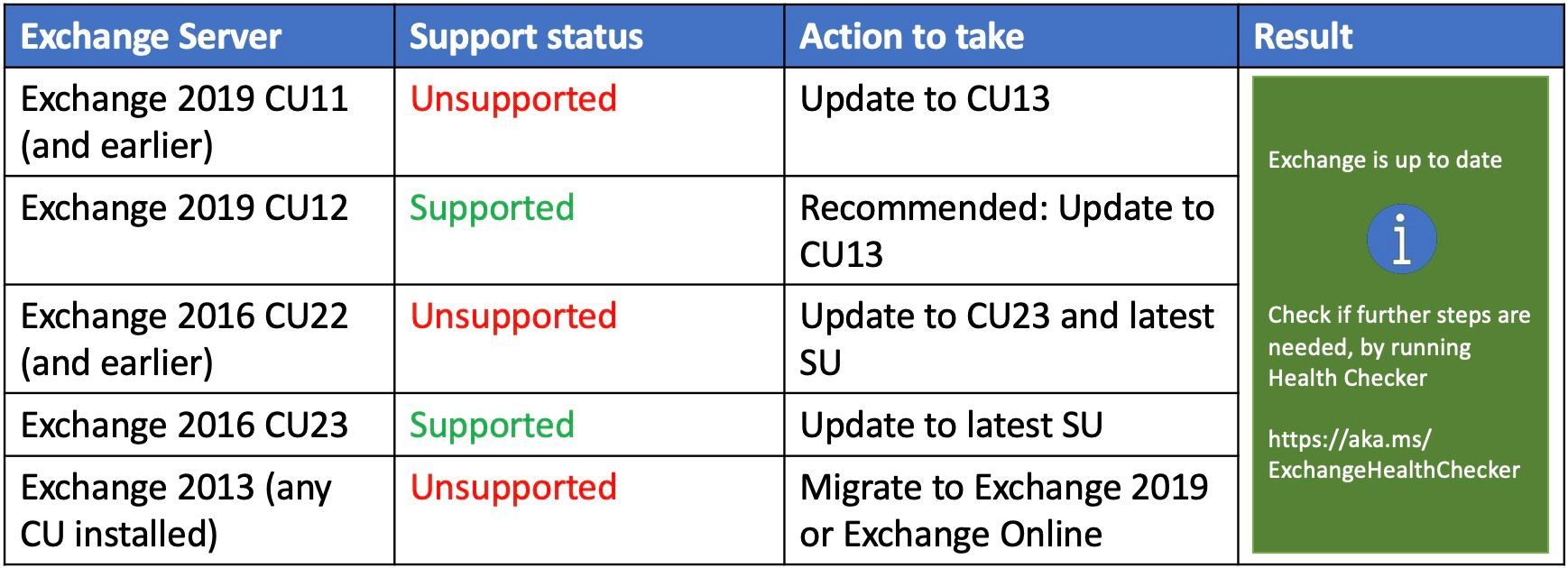1568x568 pixels.
Task: Click Unsupported status for Exchange 2016 CU22
Action: click(x=513, y=316)
